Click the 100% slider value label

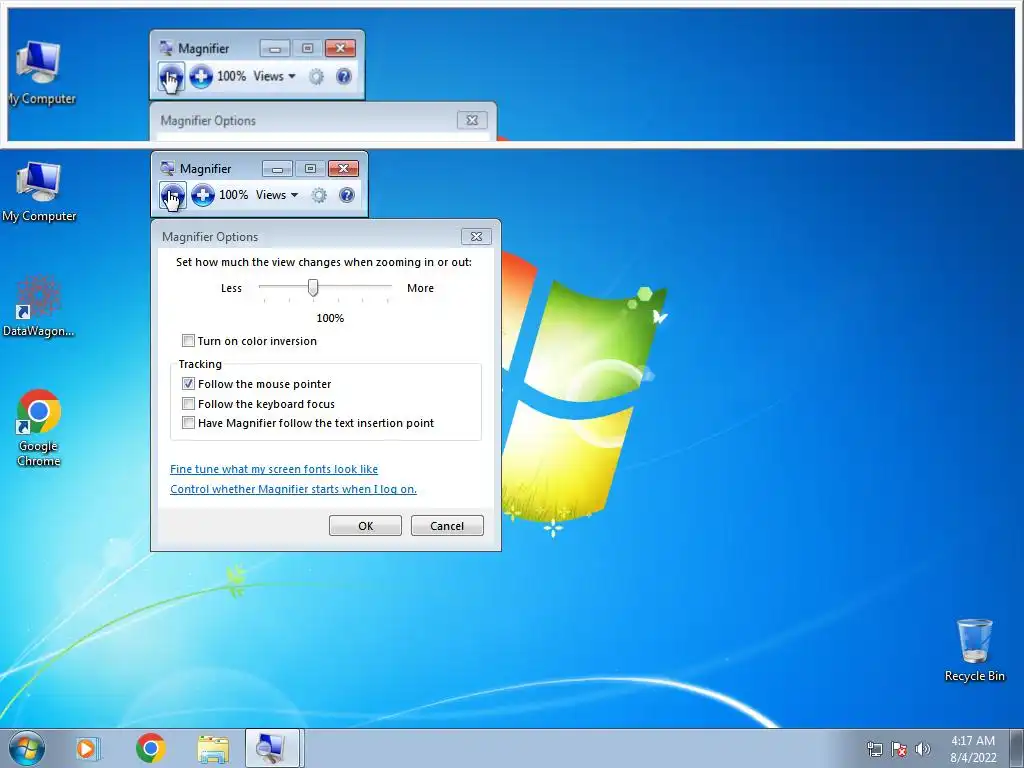[330, 318]
